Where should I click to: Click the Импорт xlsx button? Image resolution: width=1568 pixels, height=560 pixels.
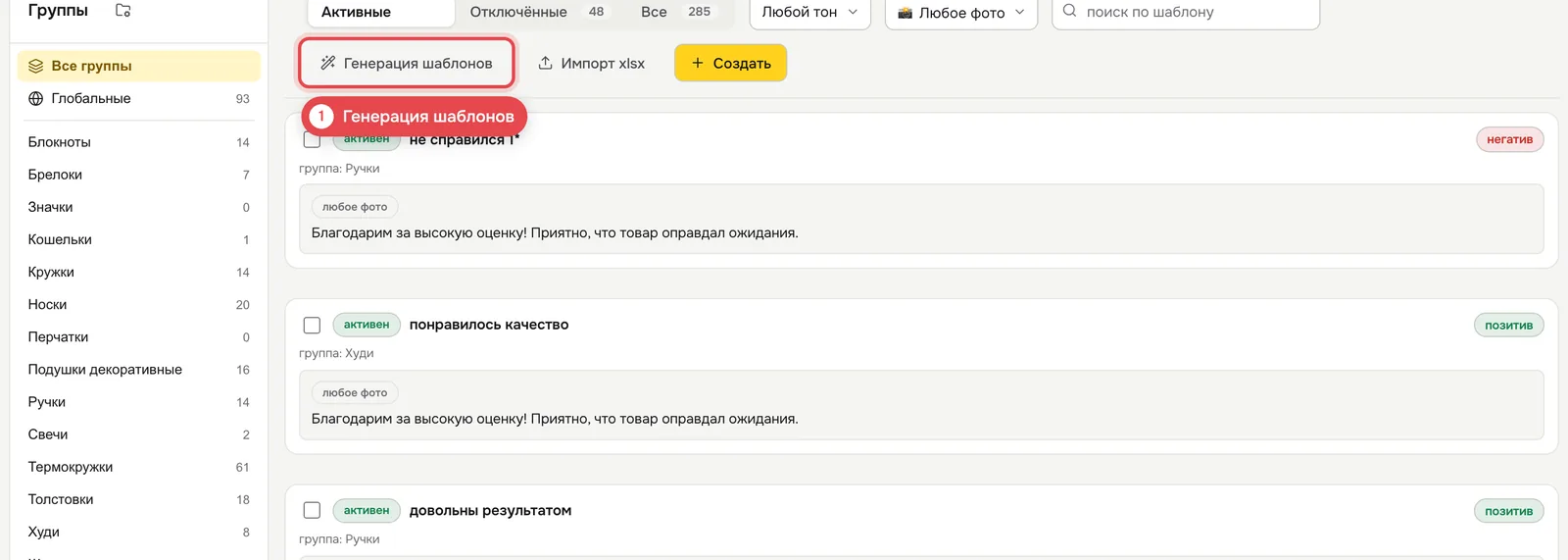pos(592,63)
